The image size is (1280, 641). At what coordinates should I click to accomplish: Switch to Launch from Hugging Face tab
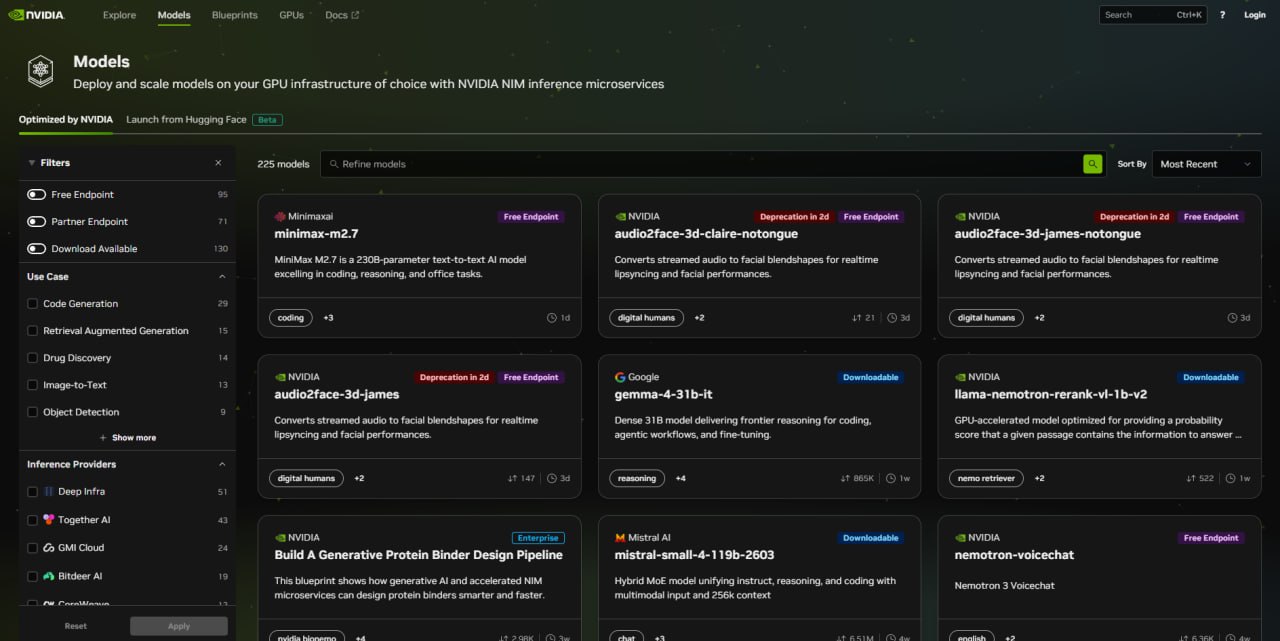(186, 120)
